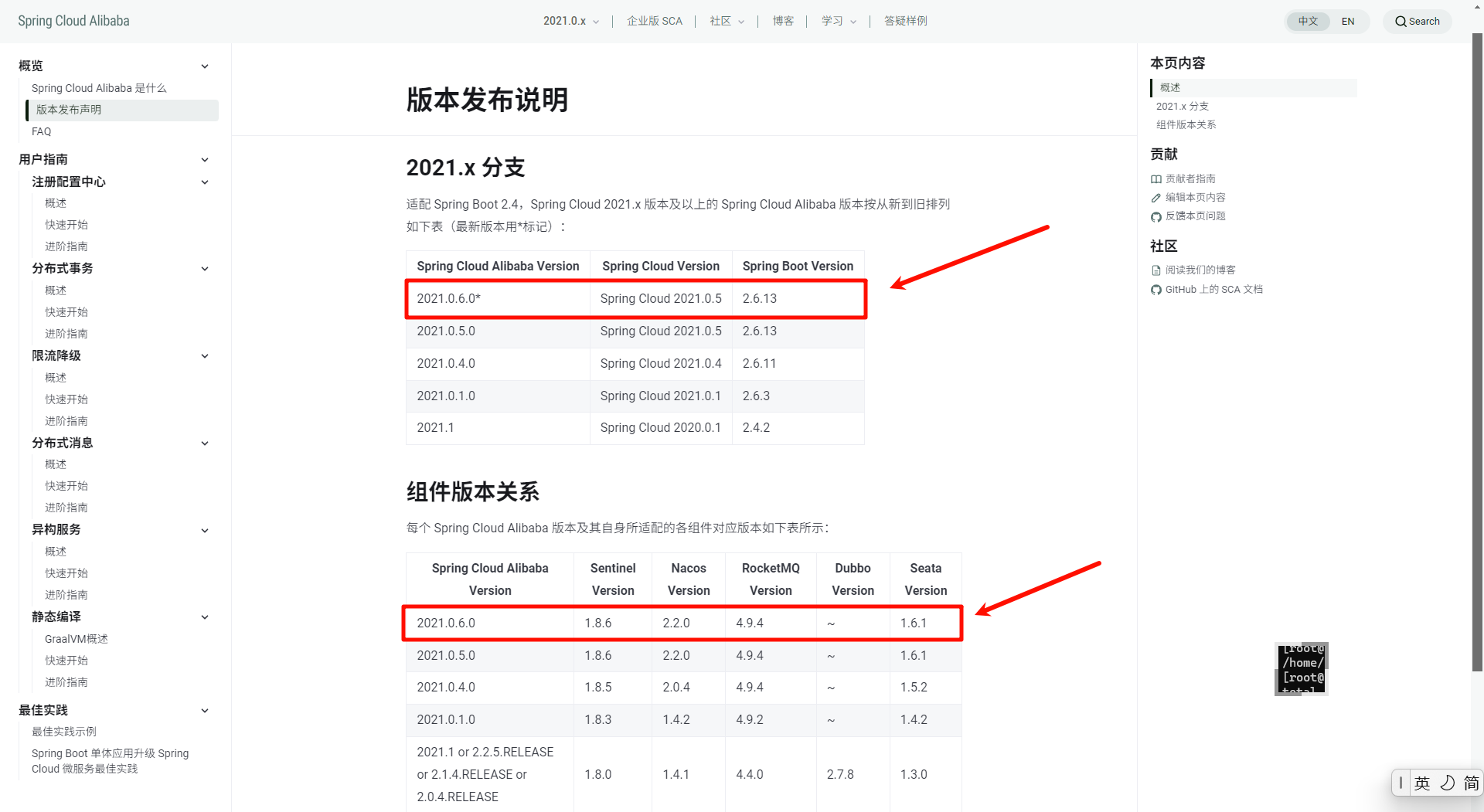
Task: Click the Dubbo version 2.7.8 cell
Action: coord(853,775)
